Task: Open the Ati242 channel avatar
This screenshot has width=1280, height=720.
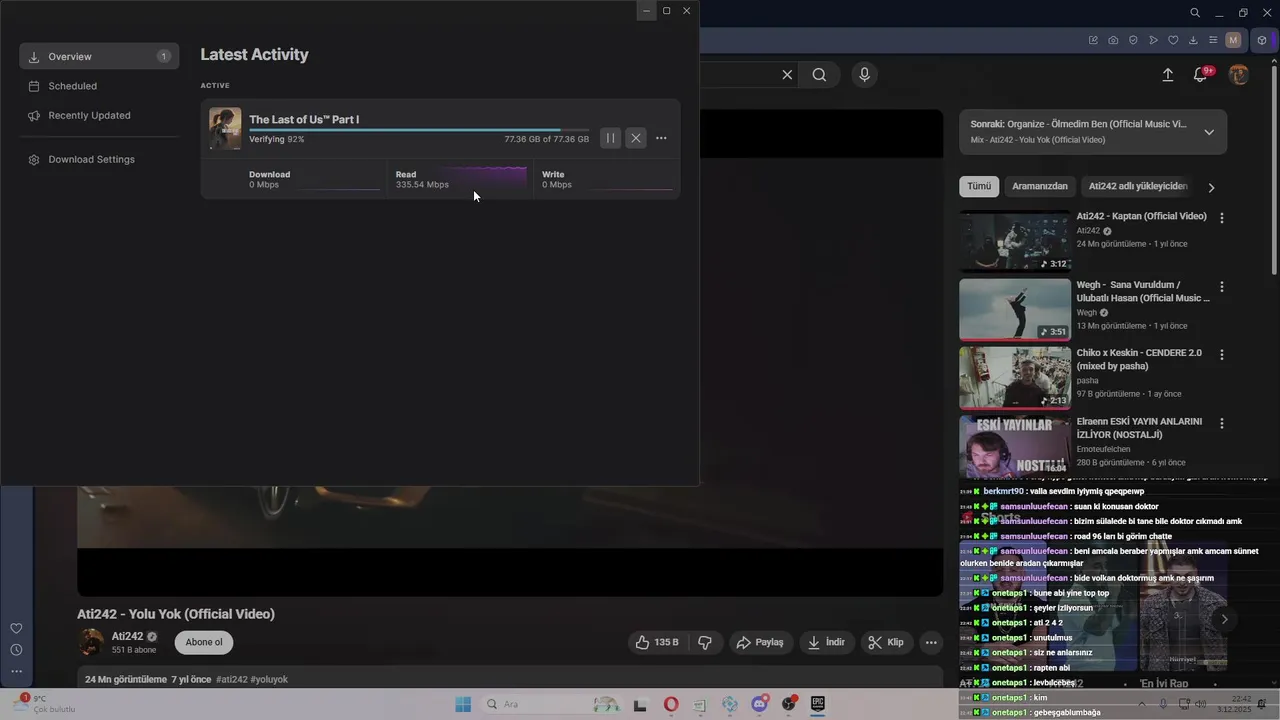Action: [91, 642]
